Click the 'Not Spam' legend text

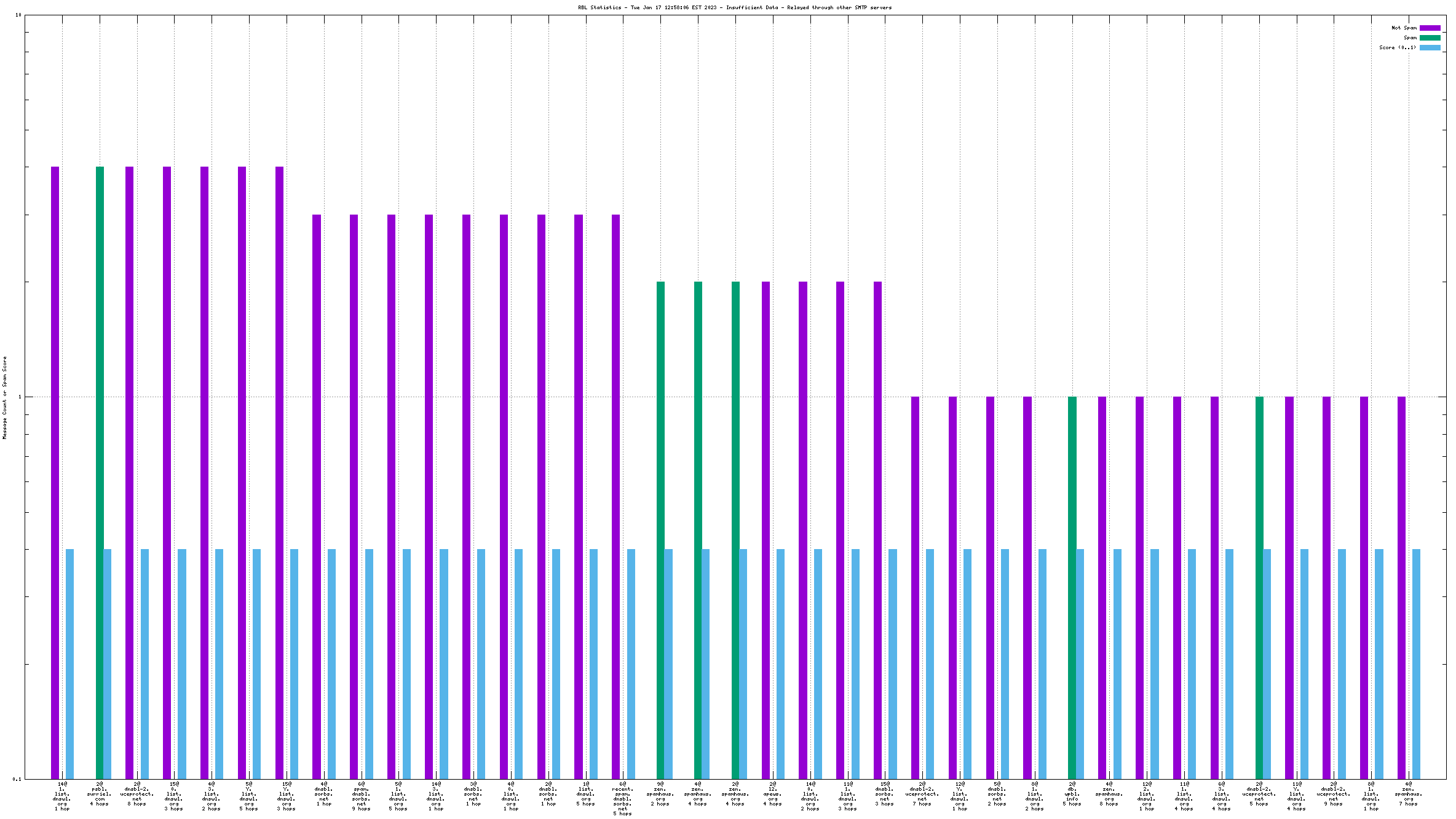[1404, 28]
